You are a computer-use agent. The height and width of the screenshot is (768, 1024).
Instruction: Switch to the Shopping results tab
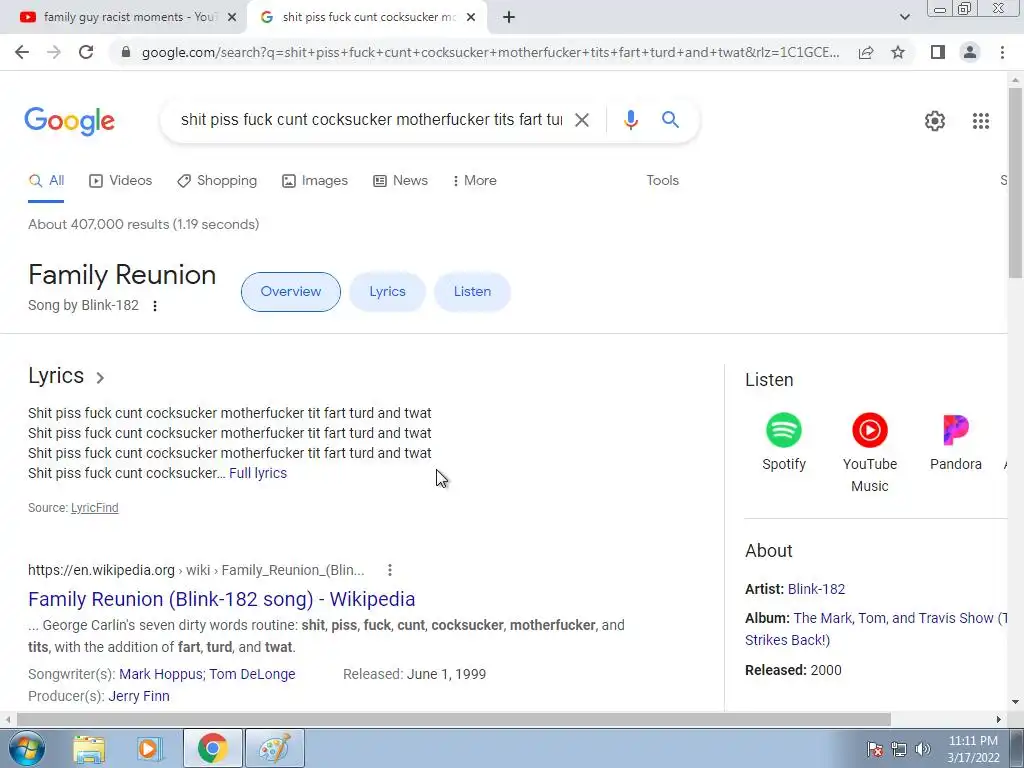pyautogui.click(x=217, y=181)
